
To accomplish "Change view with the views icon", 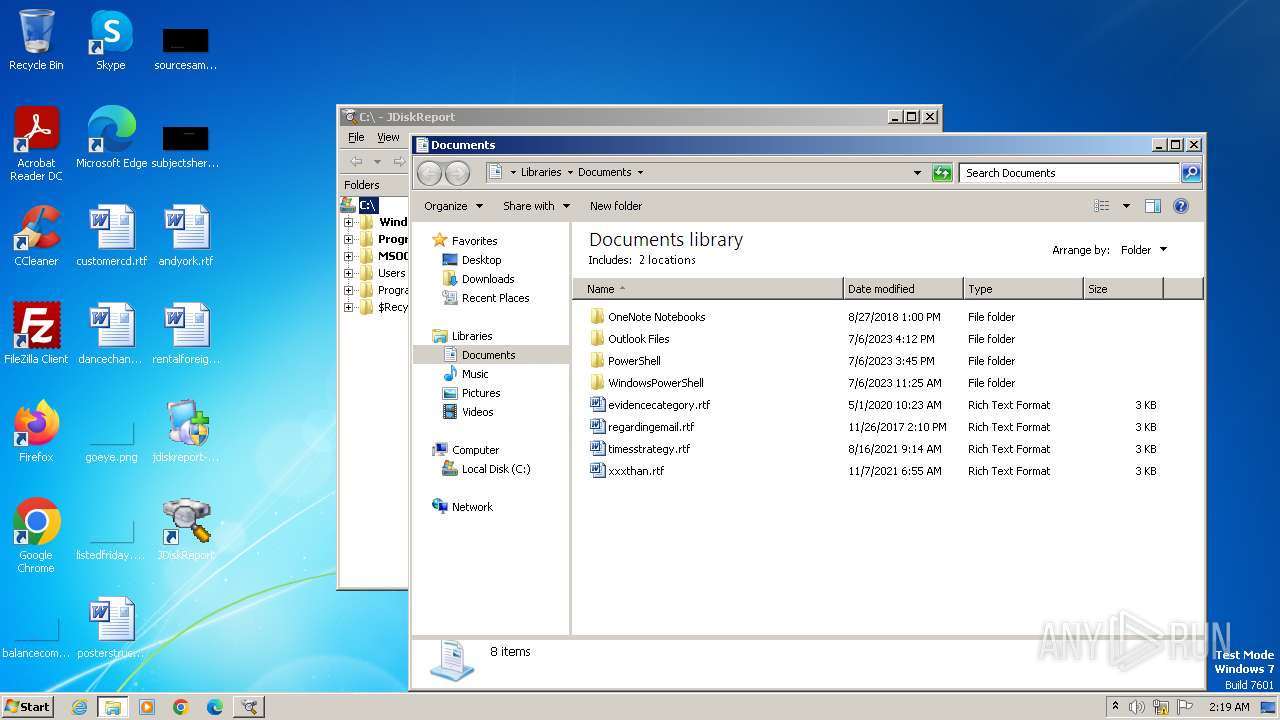I will tap(1101, 206).
